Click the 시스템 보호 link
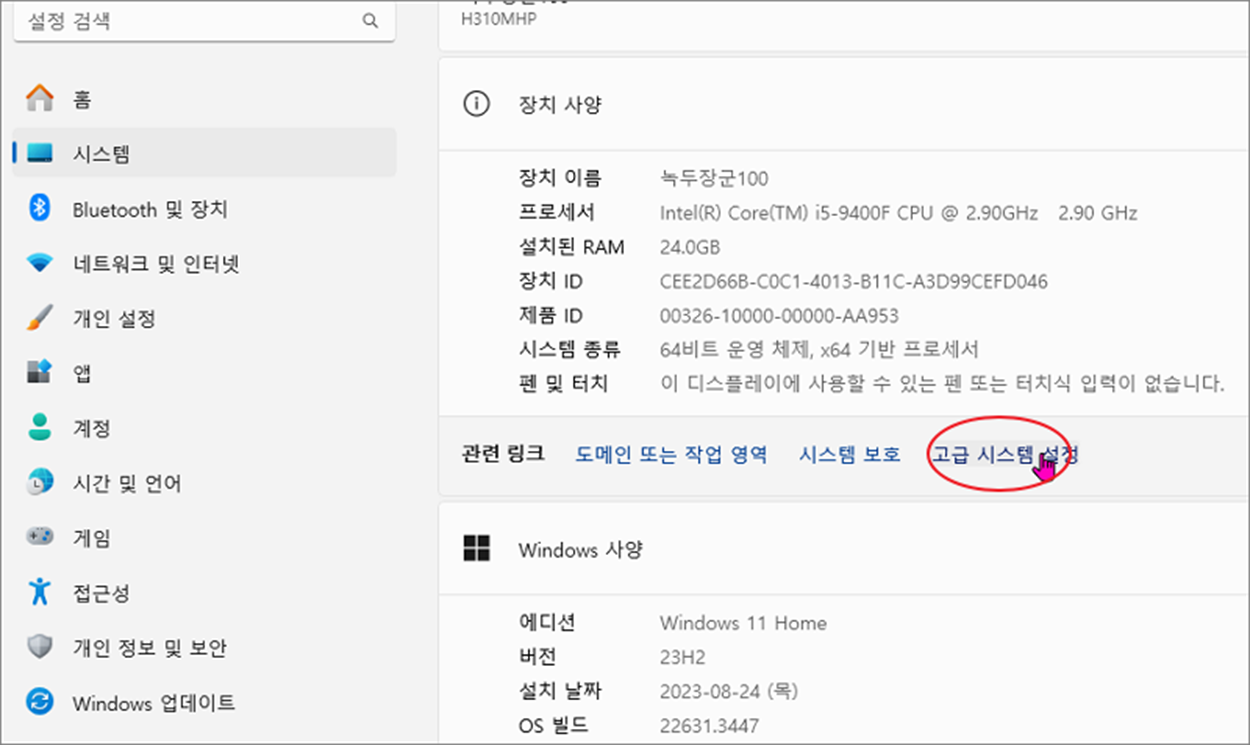 click(x=850, y=454)
